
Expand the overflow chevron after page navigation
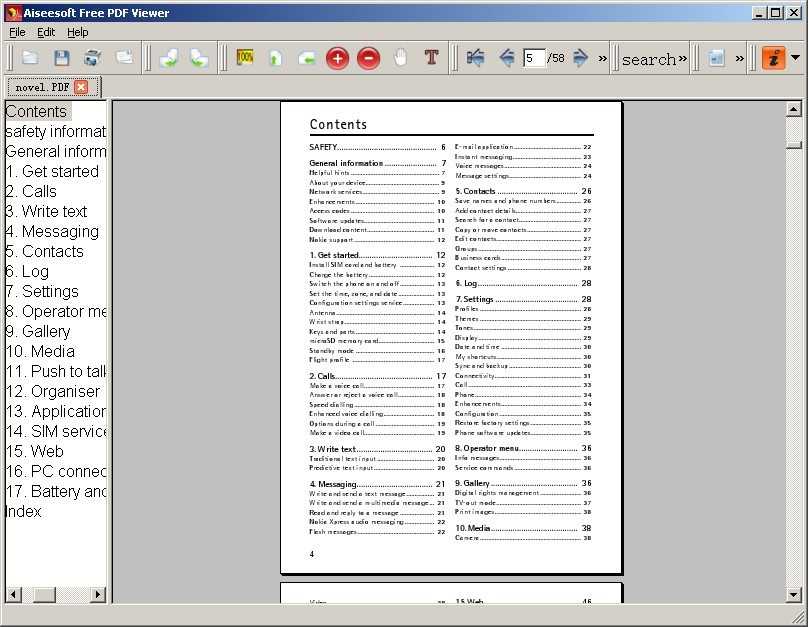click(602, 58)
